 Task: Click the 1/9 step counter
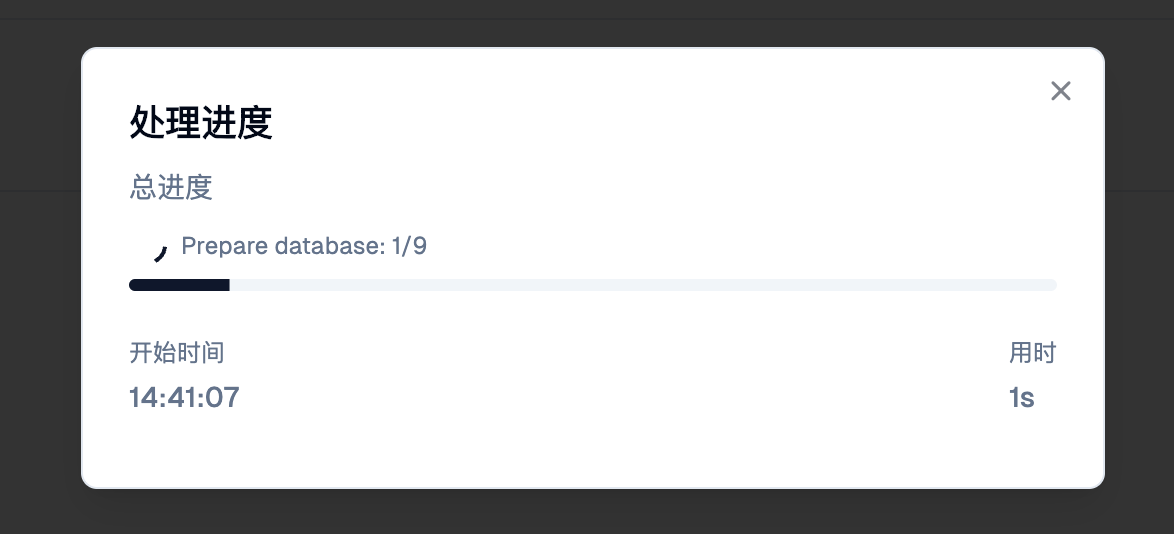(410, 246)
